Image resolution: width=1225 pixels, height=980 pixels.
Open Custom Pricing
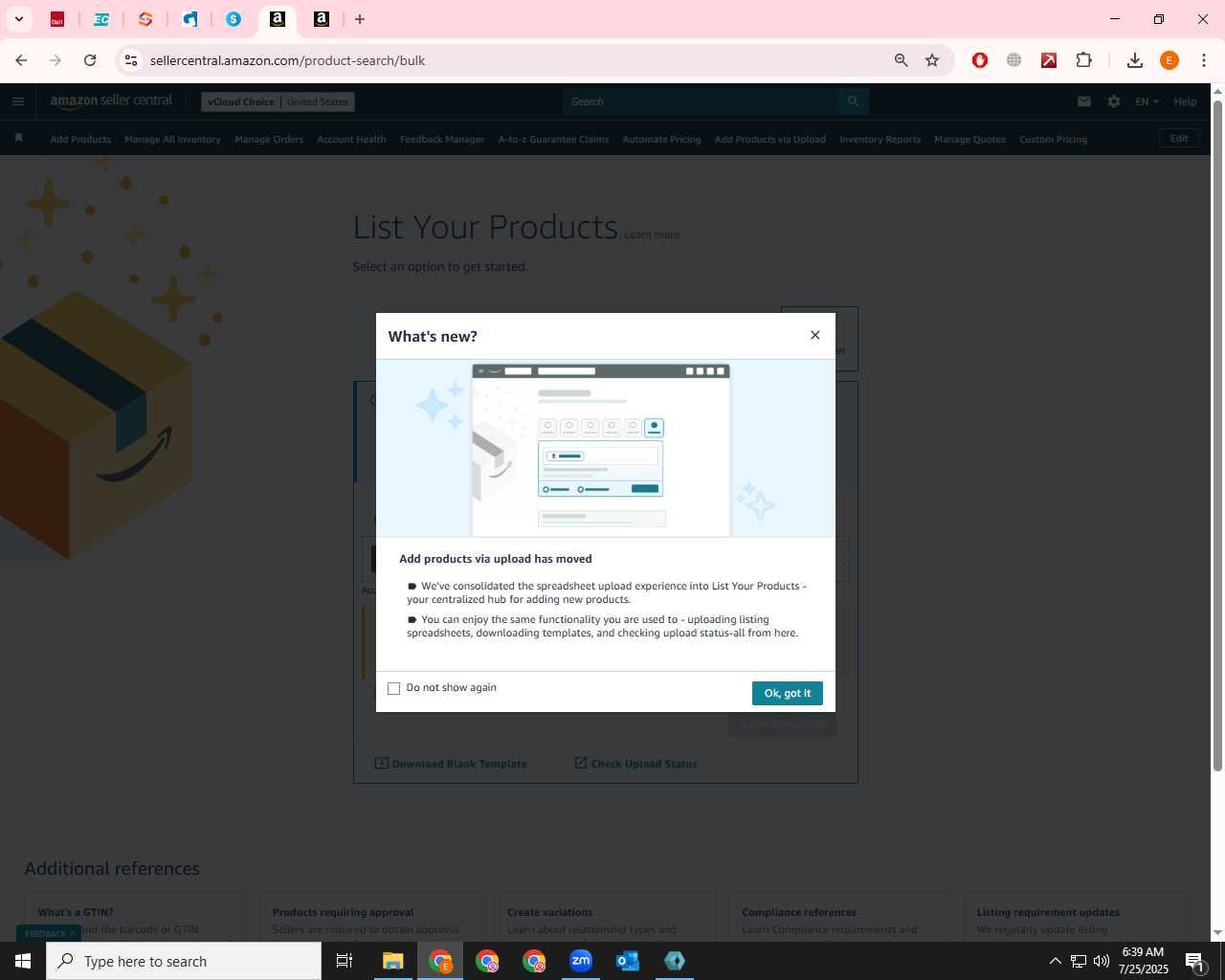pyautogui.click(x=1053, y=140)
